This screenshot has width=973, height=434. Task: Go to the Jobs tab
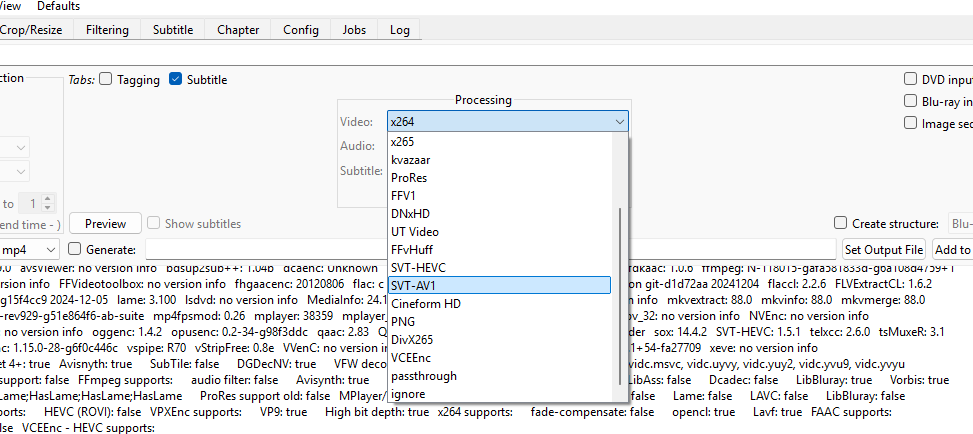(x=354, y=30)
